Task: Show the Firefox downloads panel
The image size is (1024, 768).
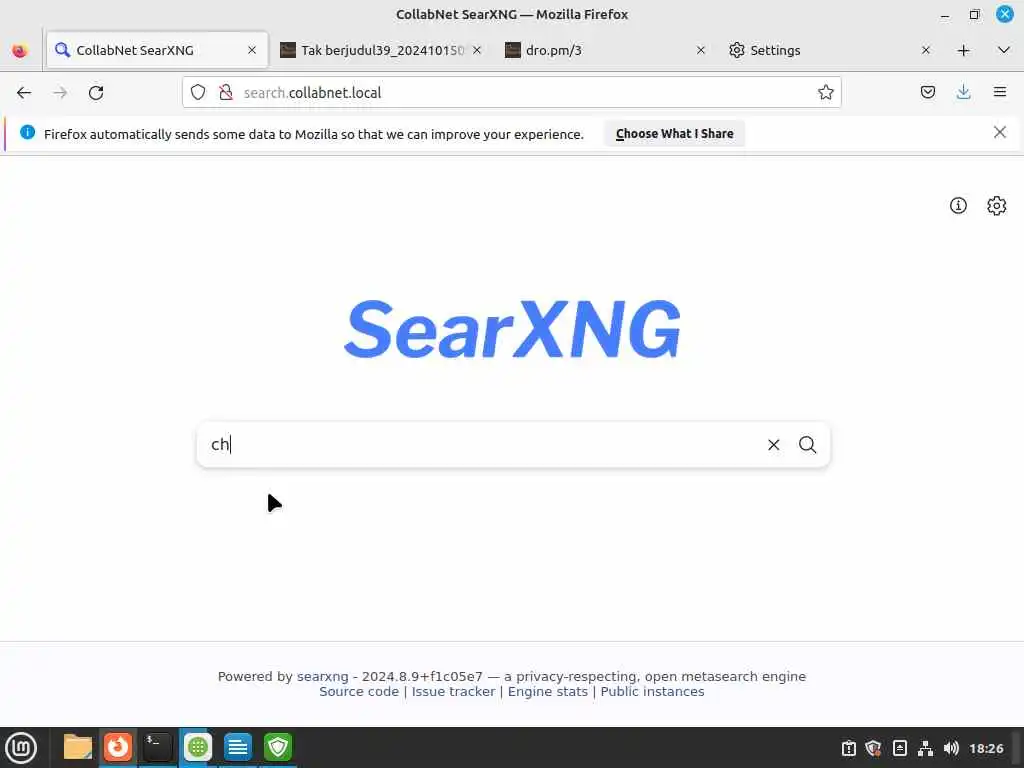Action: (963, 92)
